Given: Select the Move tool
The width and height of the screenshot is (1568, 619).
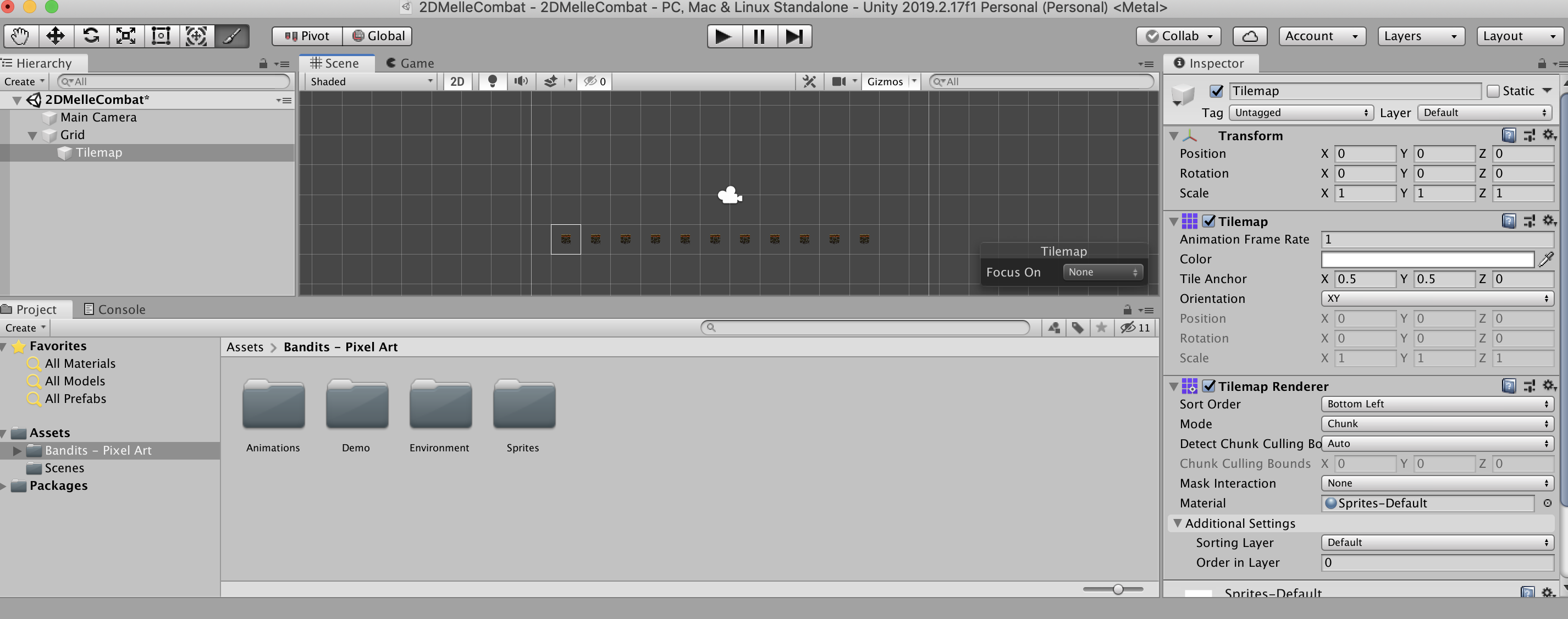Looking at the screenshot, I should (x=56, y=36).
